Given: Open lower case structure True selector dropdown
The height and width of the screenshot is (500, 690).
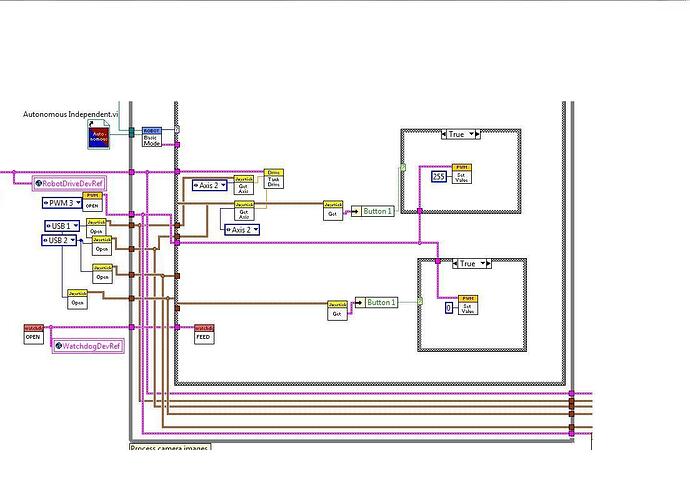Looking at the screenshot, I should (x=483, y=264).
